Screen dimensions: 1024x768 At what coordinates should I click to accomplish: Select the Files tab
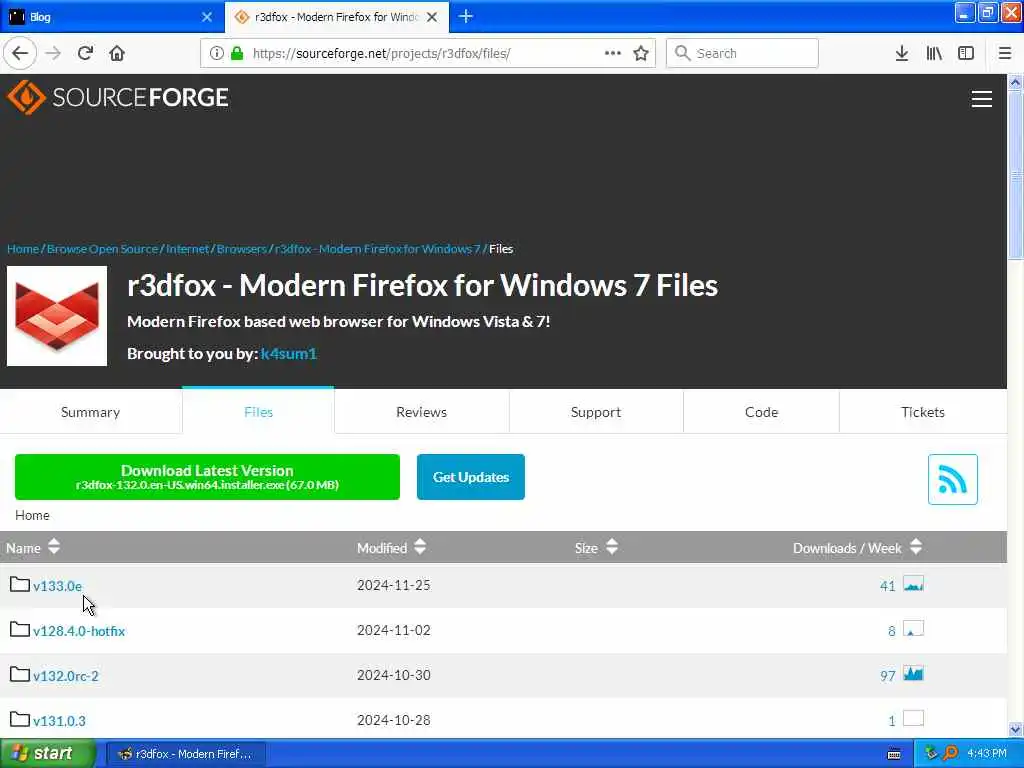pyautogui.click(x=259, y=412)
